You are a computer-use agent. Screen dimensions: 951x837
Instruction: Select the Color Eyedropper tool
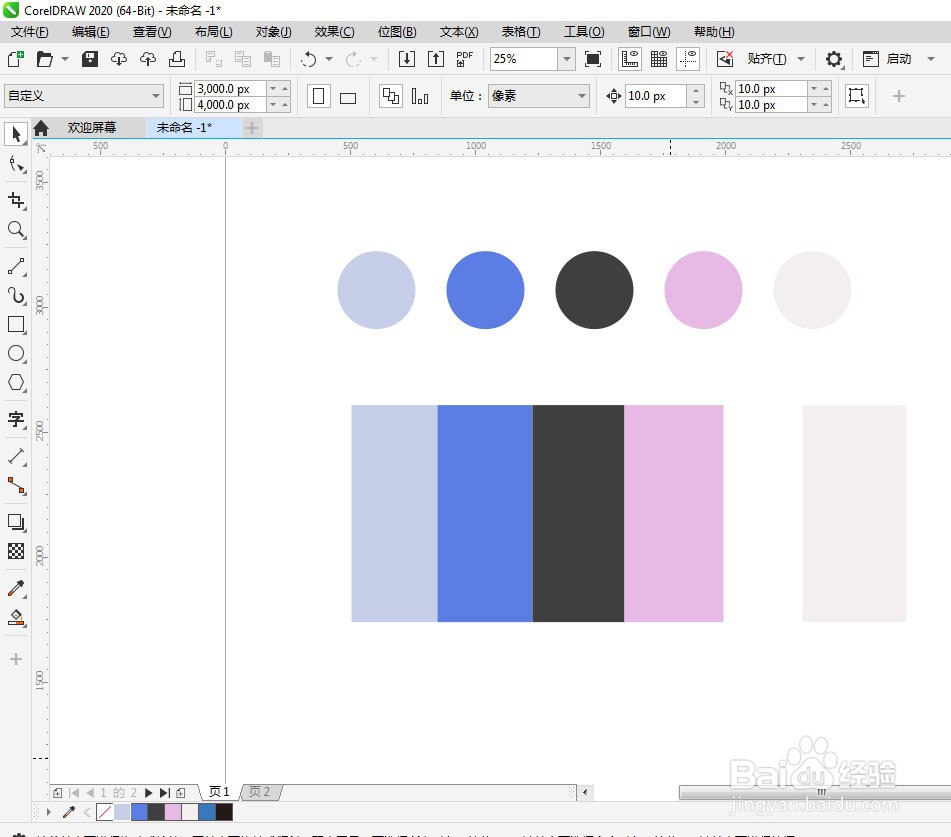[16, 588]
